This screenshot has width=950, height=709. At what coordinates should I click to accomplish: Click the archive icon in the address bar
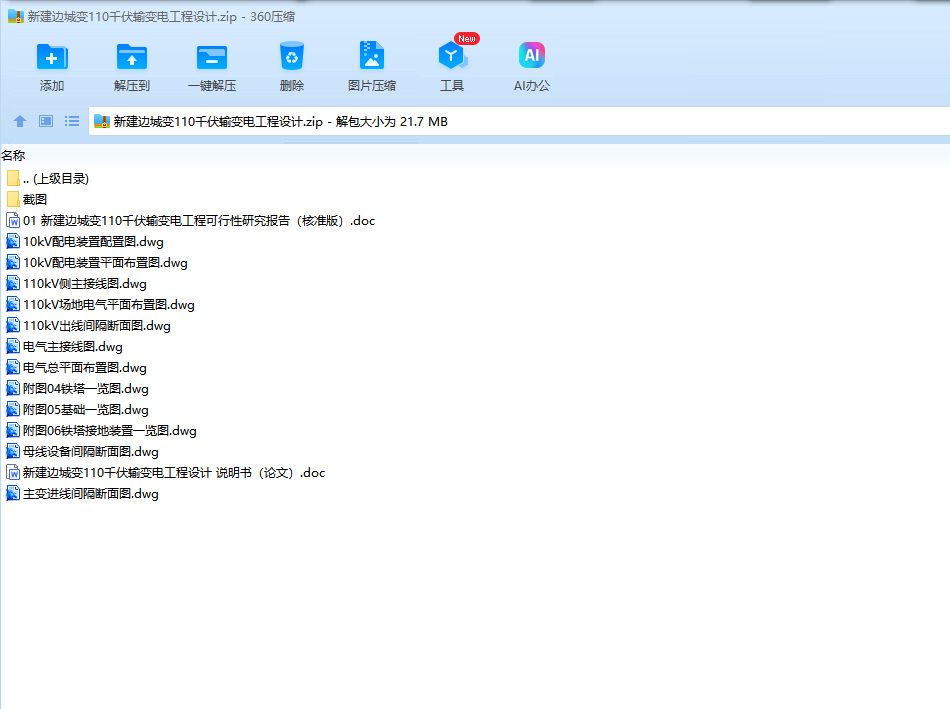102,121
